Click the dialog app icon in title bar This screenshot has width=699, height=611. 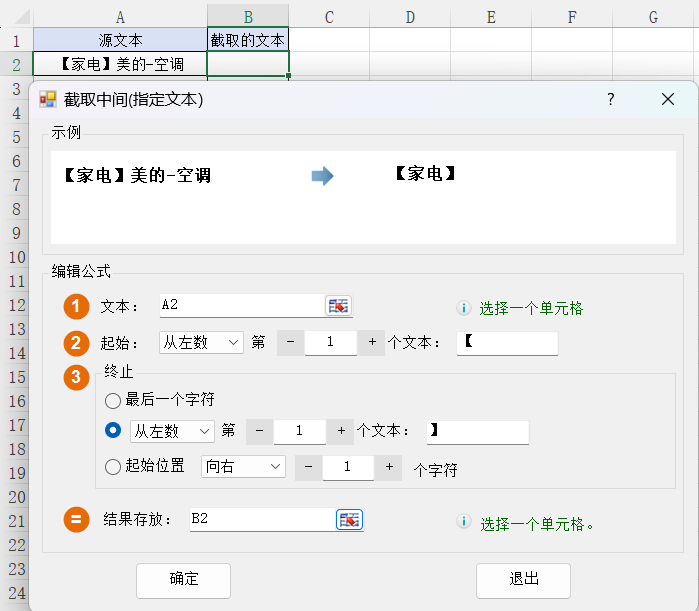click(47, 99)
